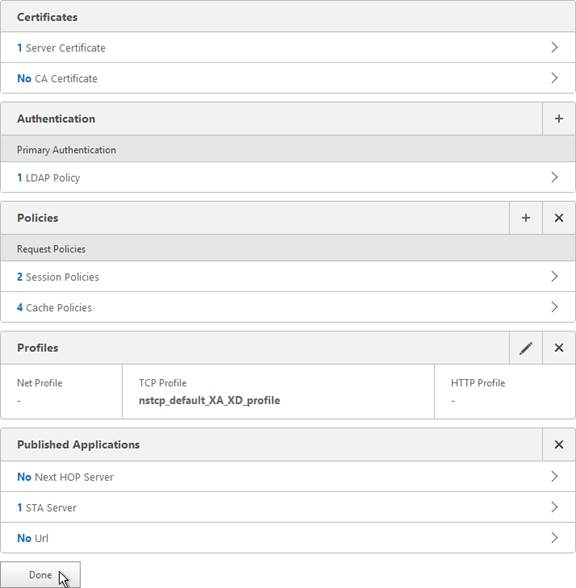Click the LDAP Policy chevron arrow
The image size is (576, 588).
[x=555, y=177]
